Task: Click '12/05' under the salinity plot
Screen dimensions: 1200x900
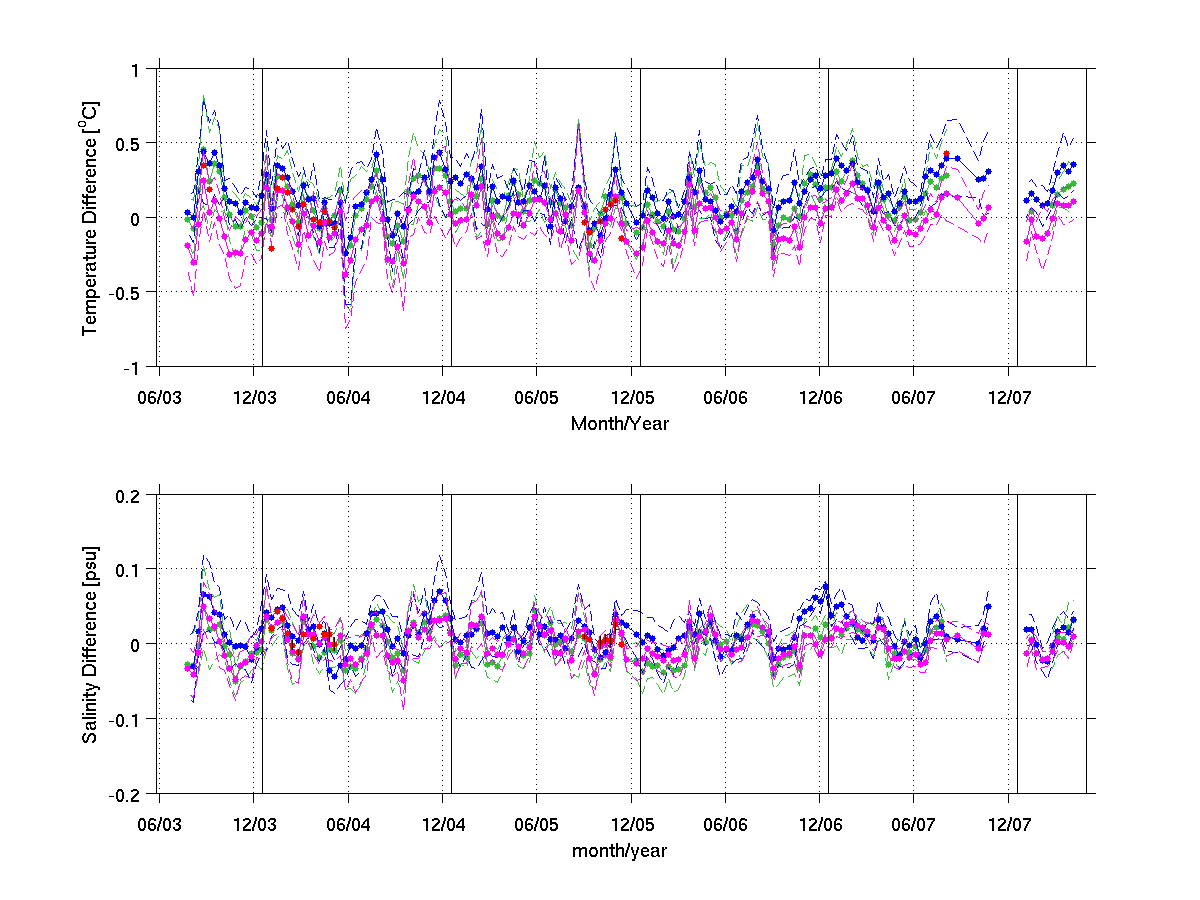Action: (631, 825)
